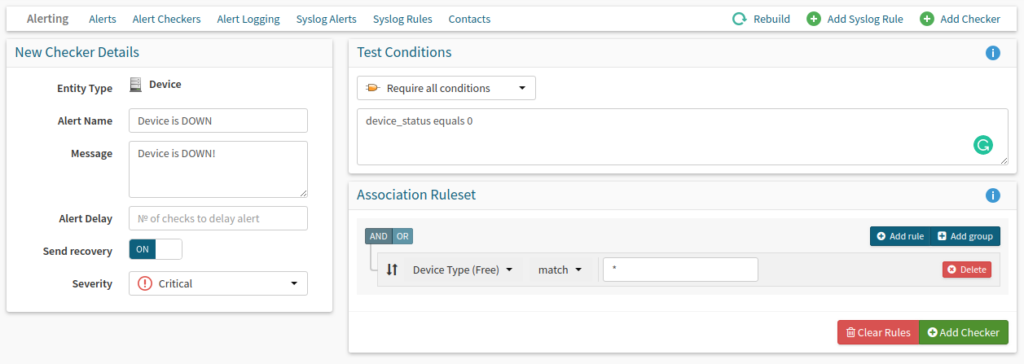
Task: Click the green Grammarly icon in the conditions box
Action: [983, 145]
